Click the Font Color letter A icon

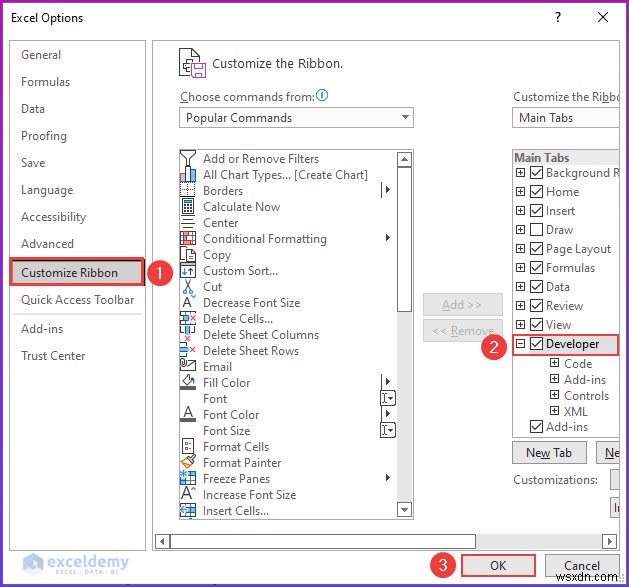188,414
